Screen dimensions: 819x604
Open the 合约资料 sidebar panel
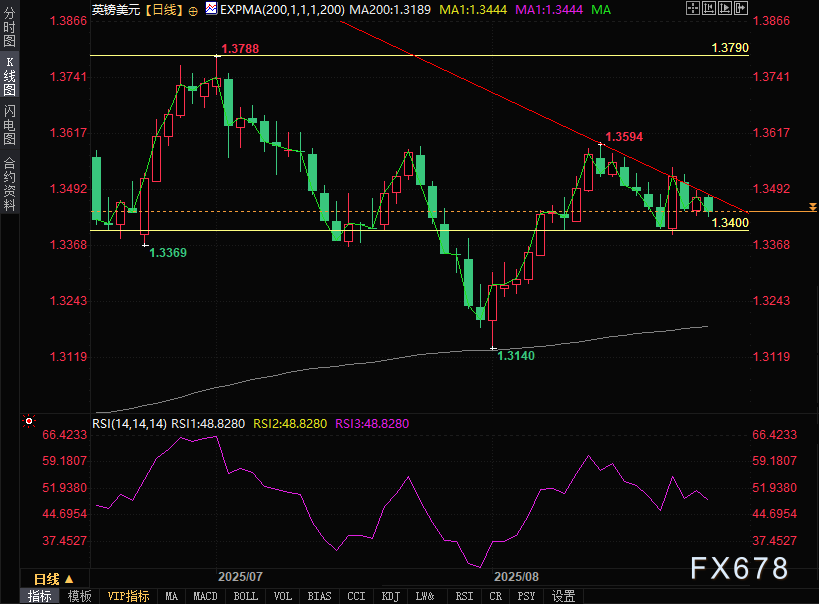click(9, 185)
